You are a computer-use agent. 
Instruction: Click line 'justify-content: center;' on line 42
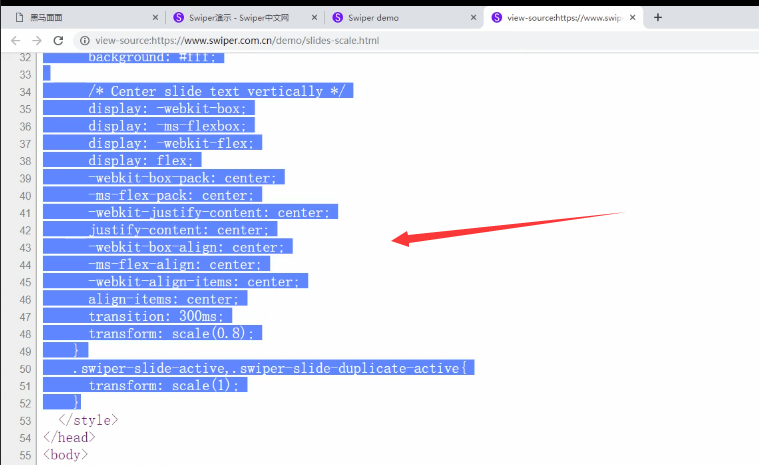pyautogui.click(x=179, y=230)
